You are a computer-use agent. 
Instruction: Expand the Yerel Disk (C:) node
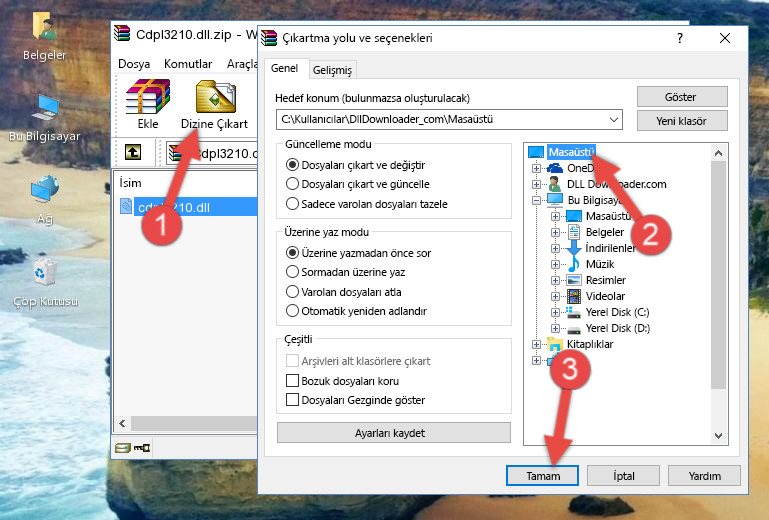click(x=555, y=312)
